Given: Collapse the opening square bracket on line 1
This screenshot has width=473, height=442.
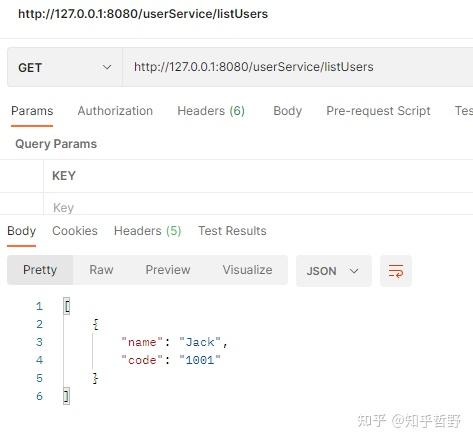Looking at the screenshot, I should [67, 306].
